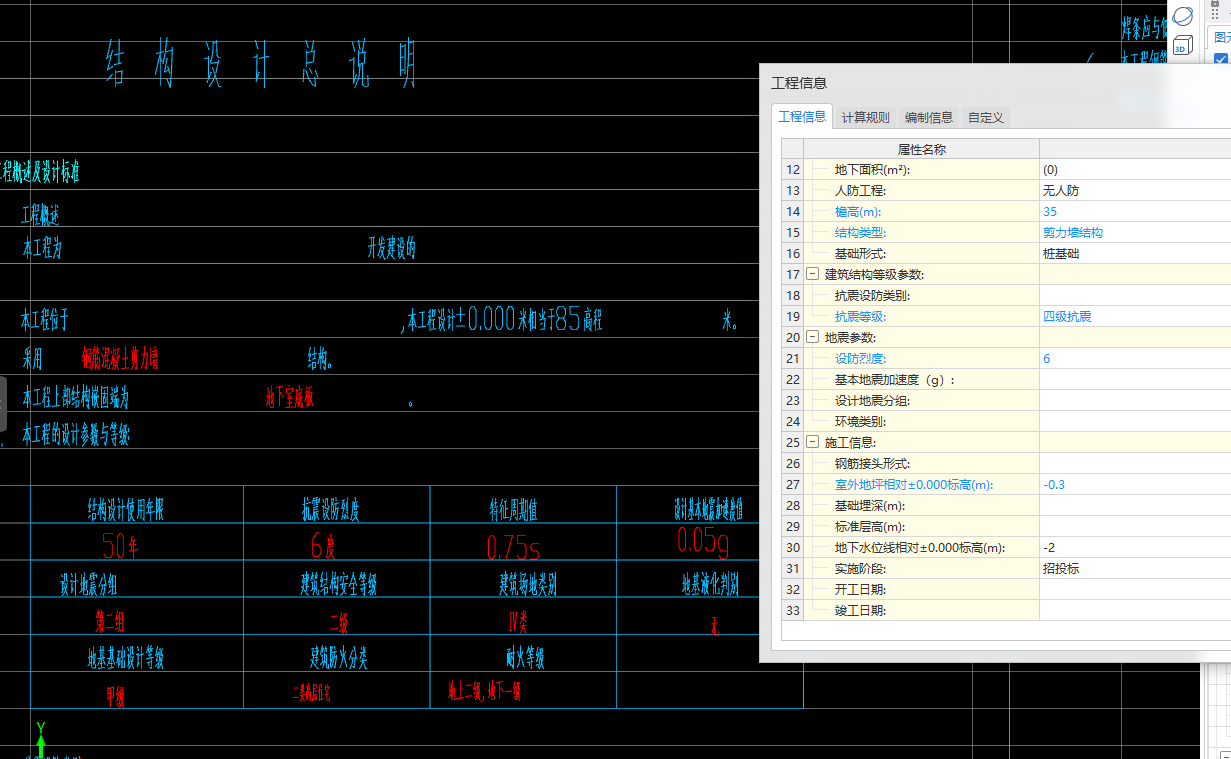This screenshot has width=1231, height=759.
Task: Collapse the 施工信息 section
Action: tap(813, 442)
